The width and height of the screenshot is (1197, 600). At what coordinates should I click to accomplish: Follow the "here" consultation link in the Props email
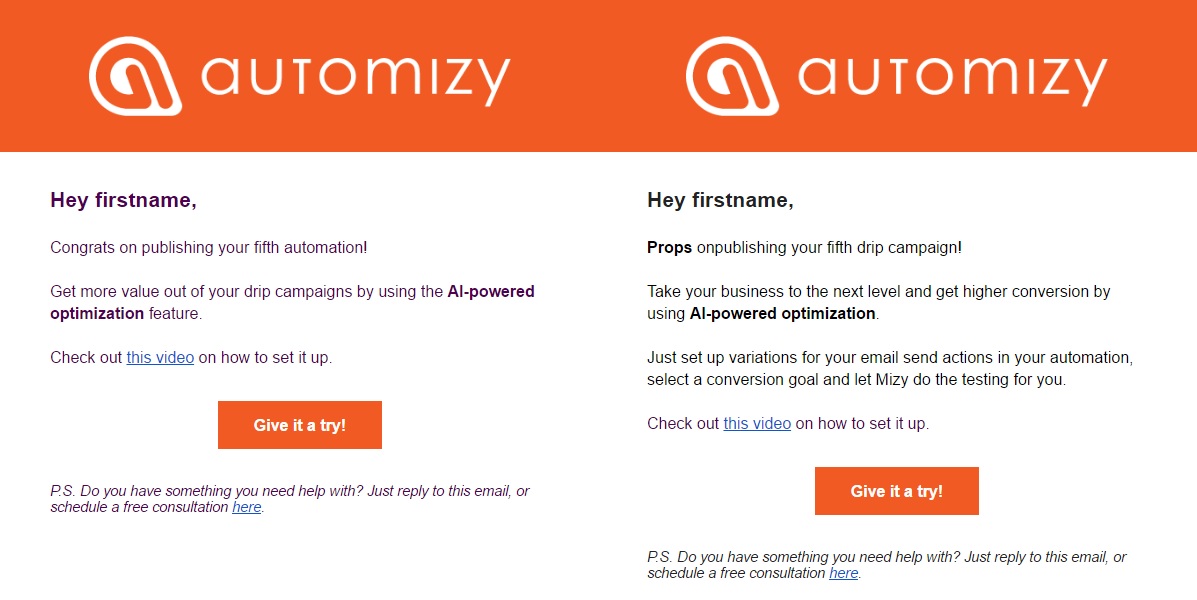(x=844, y=573)
